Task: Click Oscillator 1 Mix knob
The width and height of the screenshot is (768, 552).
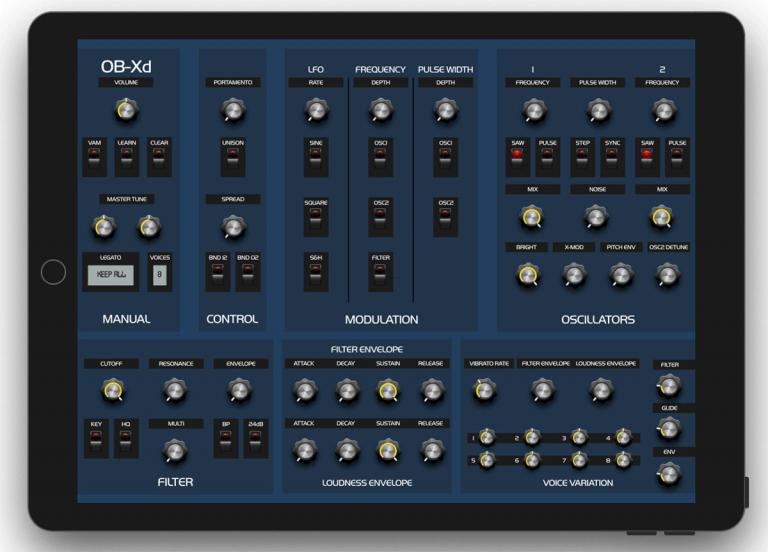Action: [x=531, y=217]
